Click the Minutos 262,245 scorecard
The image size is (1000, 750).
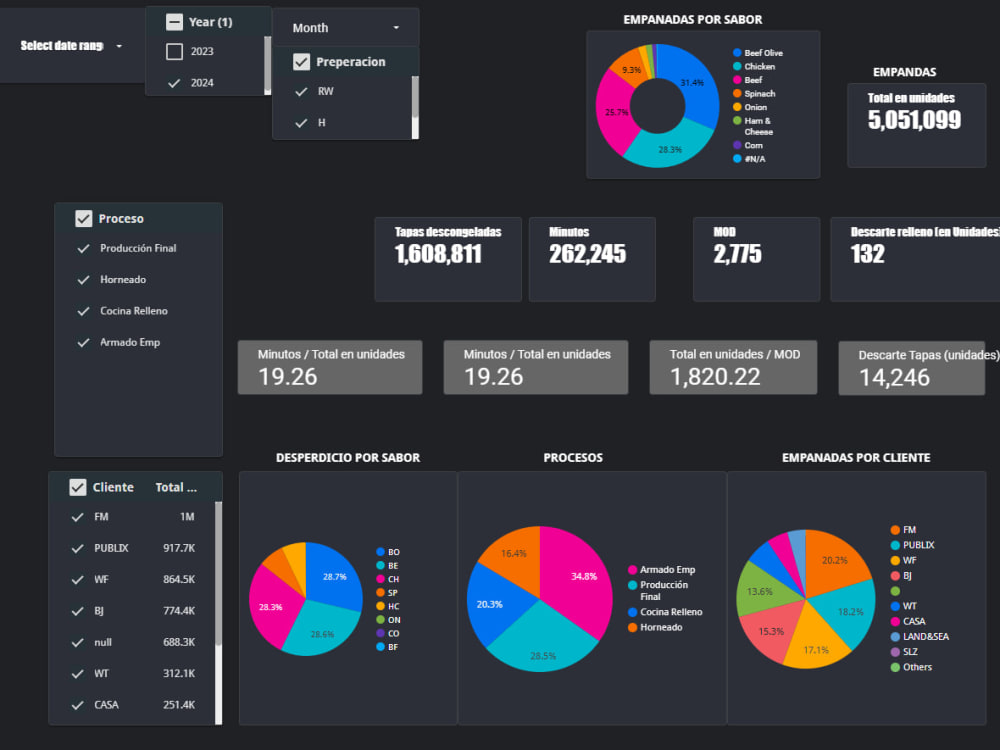592,259
